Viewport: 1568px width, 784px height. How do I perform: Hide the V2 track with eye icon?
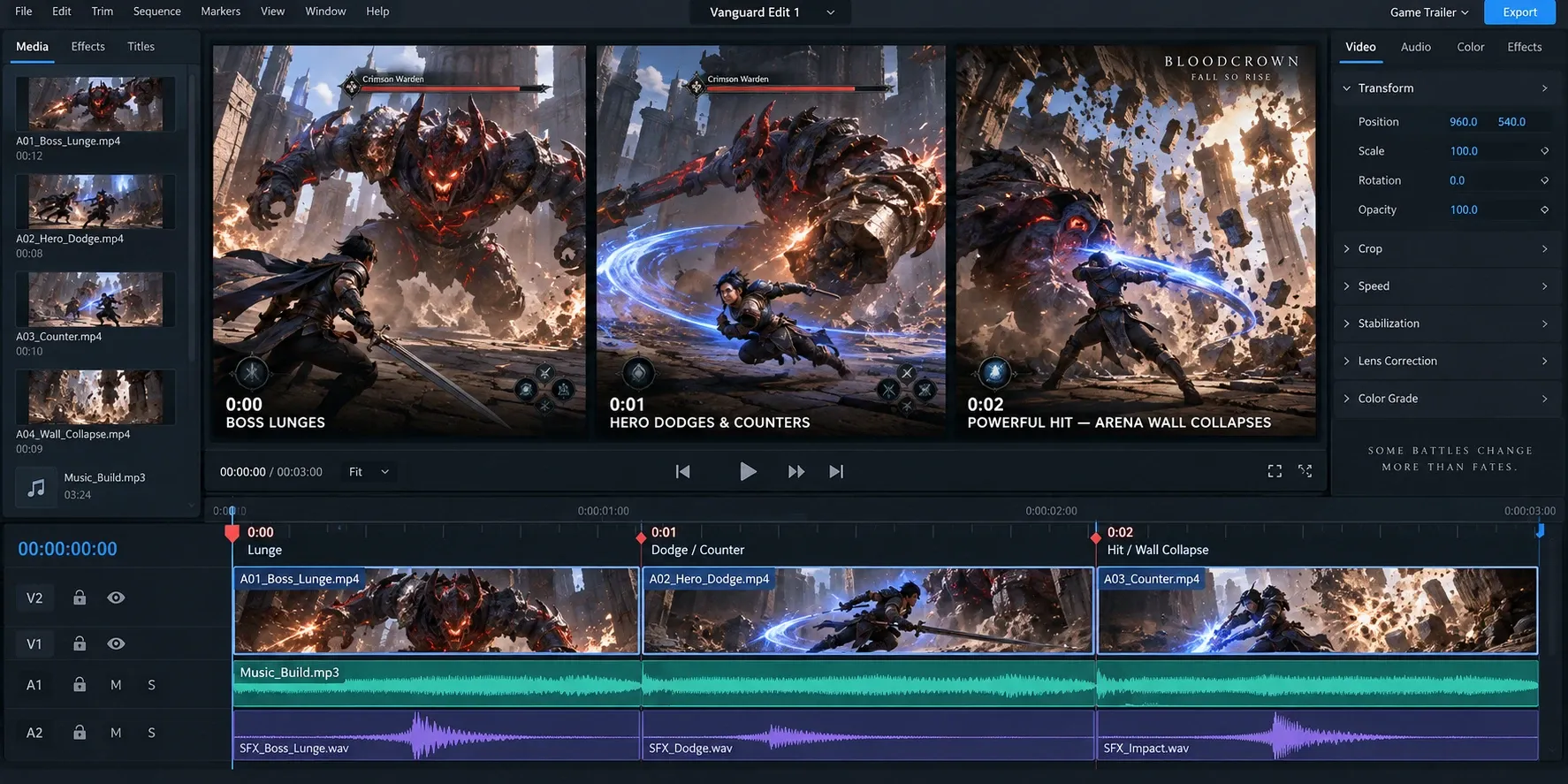[x=116, y=598]
